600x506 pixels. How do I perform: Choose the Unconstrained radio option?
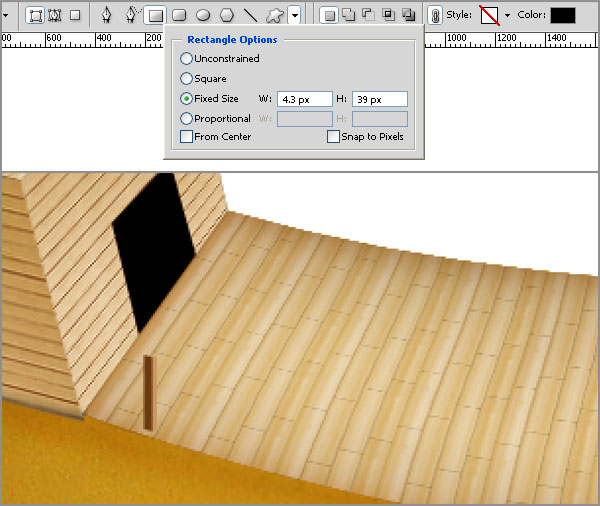pos(187,59)
